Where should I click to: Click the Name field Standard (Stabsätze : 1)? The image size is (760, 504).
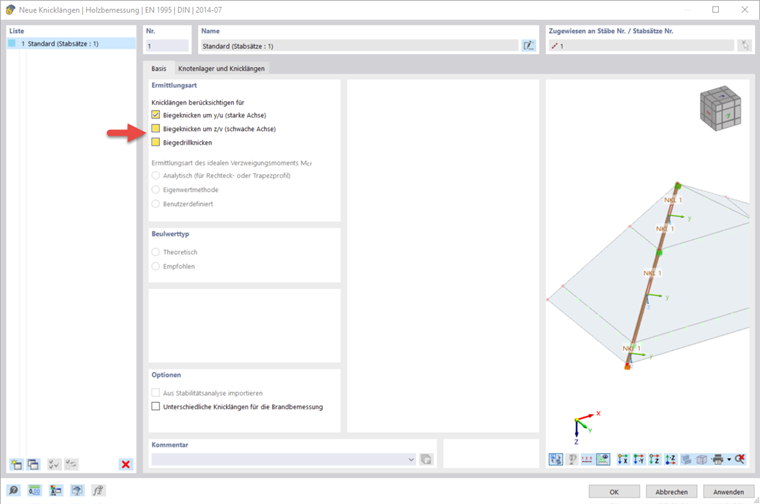[x=359, y=46]
